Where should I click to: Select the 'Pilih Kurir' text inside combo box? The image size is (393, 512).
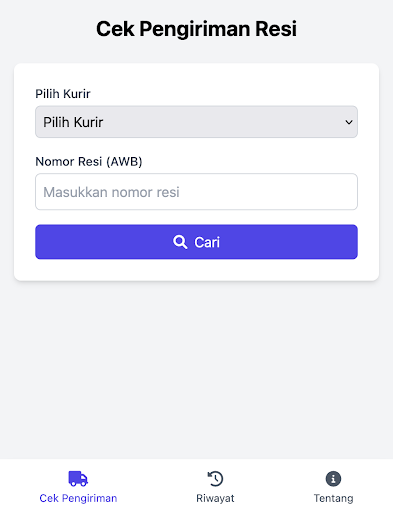point(73,122)
